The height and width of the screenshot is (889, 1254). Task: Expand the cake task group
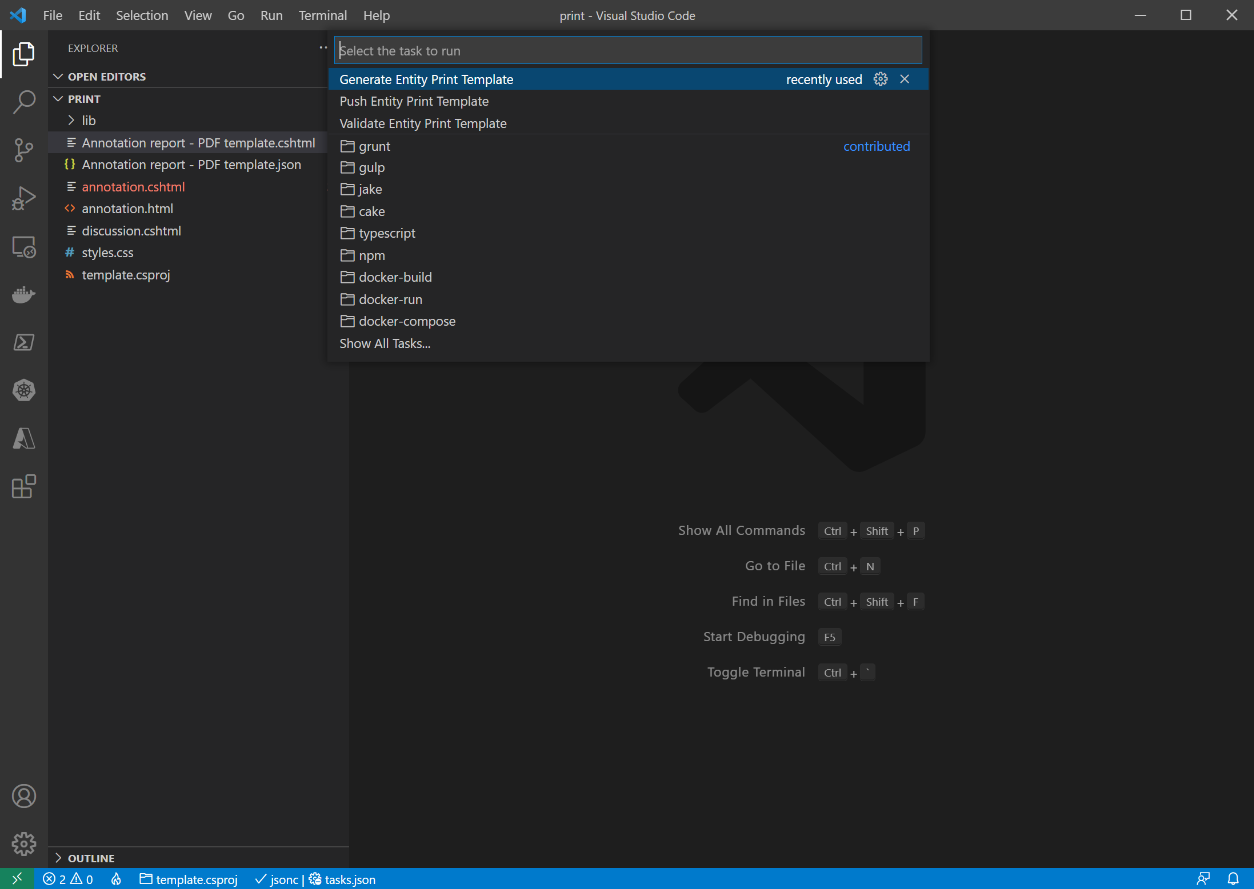point(629,212)
